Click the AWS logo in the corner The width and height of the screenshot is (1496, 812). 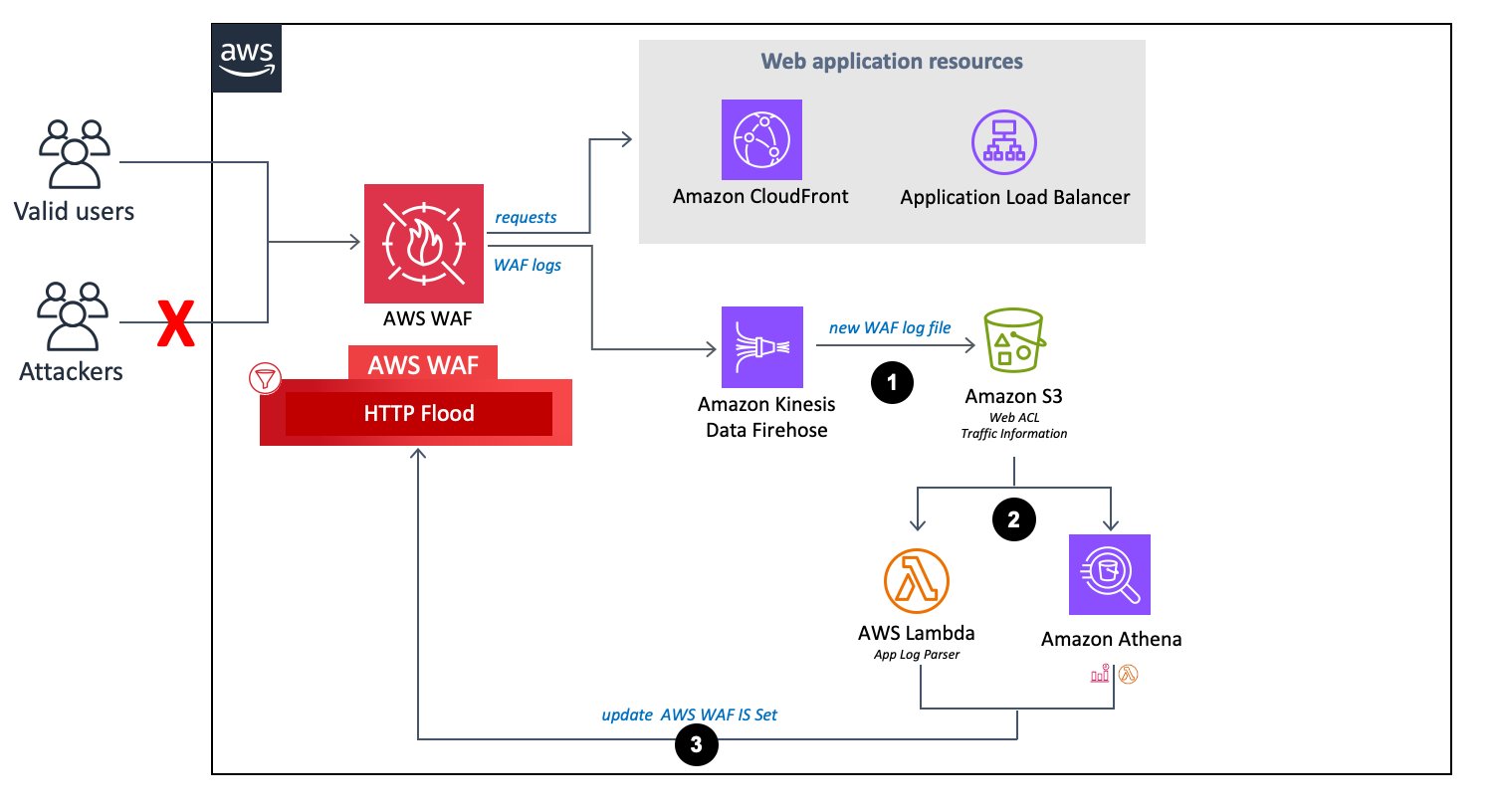tap(246, 57)
